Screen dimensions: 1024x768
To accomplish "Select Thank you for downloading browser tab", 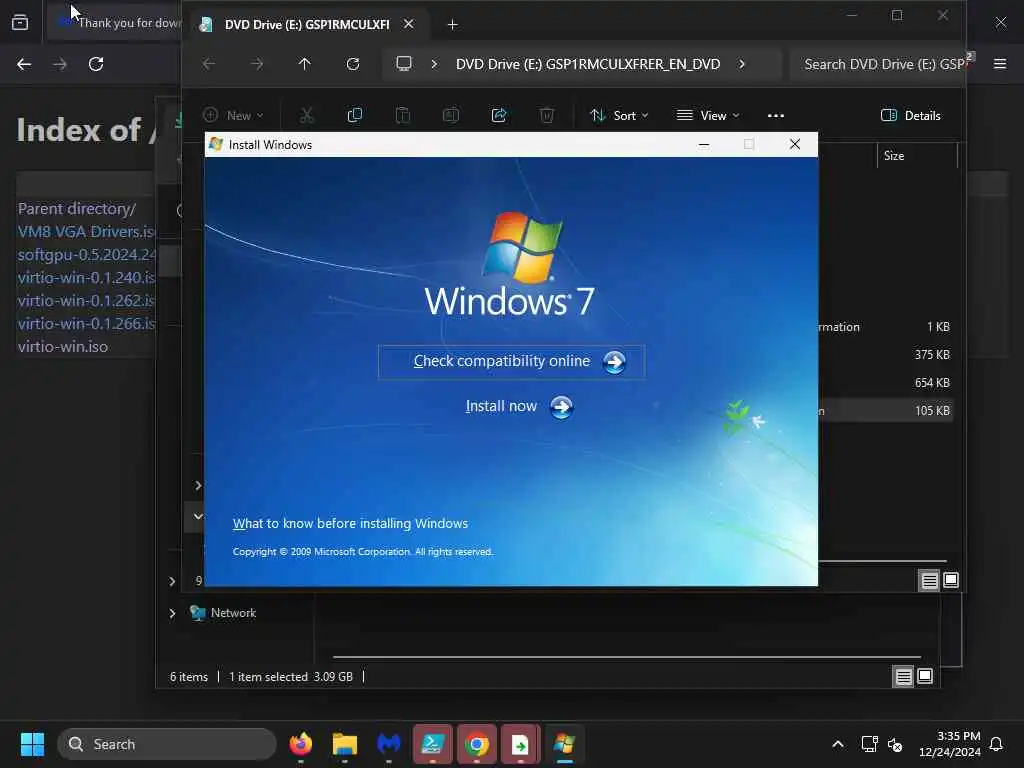I will tap(116, 23).
